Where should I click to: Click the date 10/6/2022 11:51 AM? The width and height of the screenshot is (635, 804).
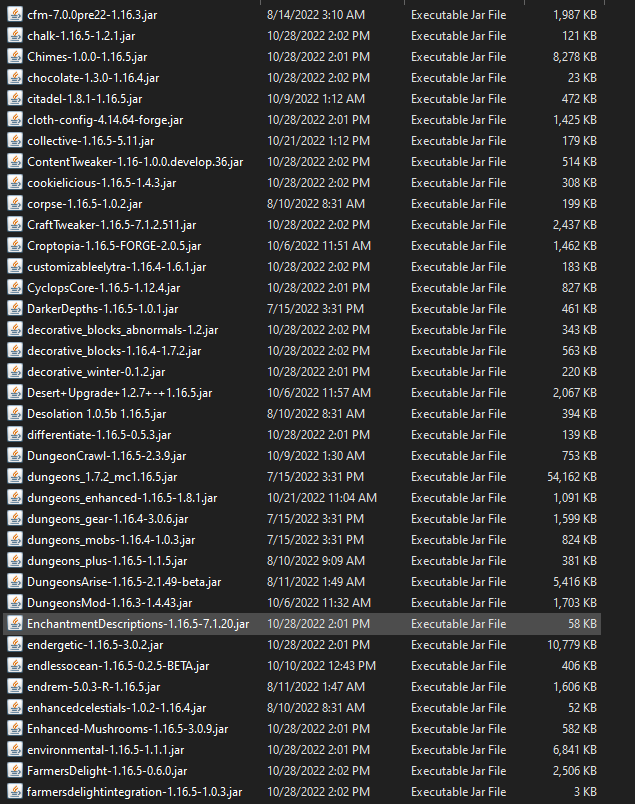(319, 246)
